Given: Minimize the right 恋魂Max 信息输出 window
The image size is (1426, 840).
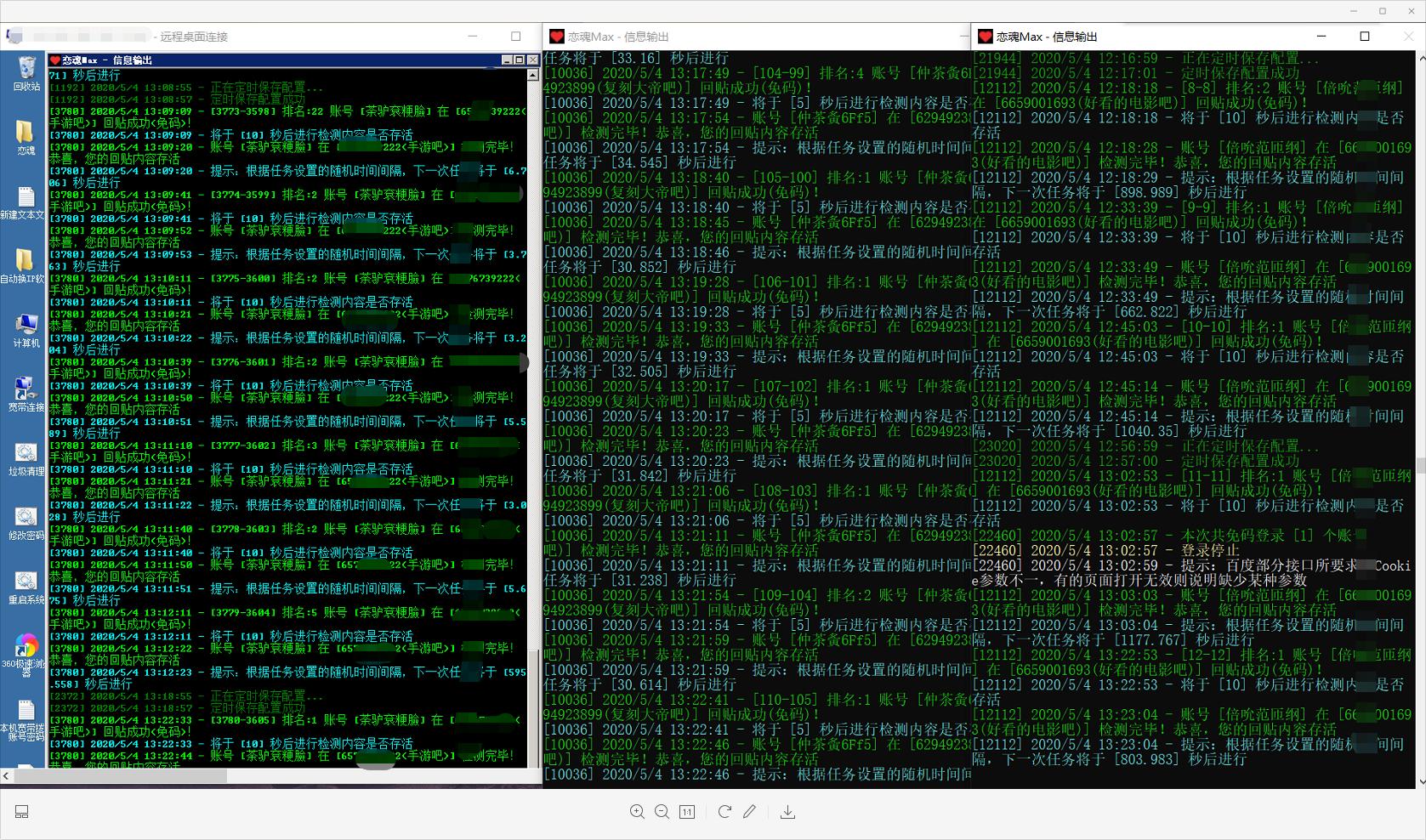Looking at the screenshot, I should (x=1321, y=37).
